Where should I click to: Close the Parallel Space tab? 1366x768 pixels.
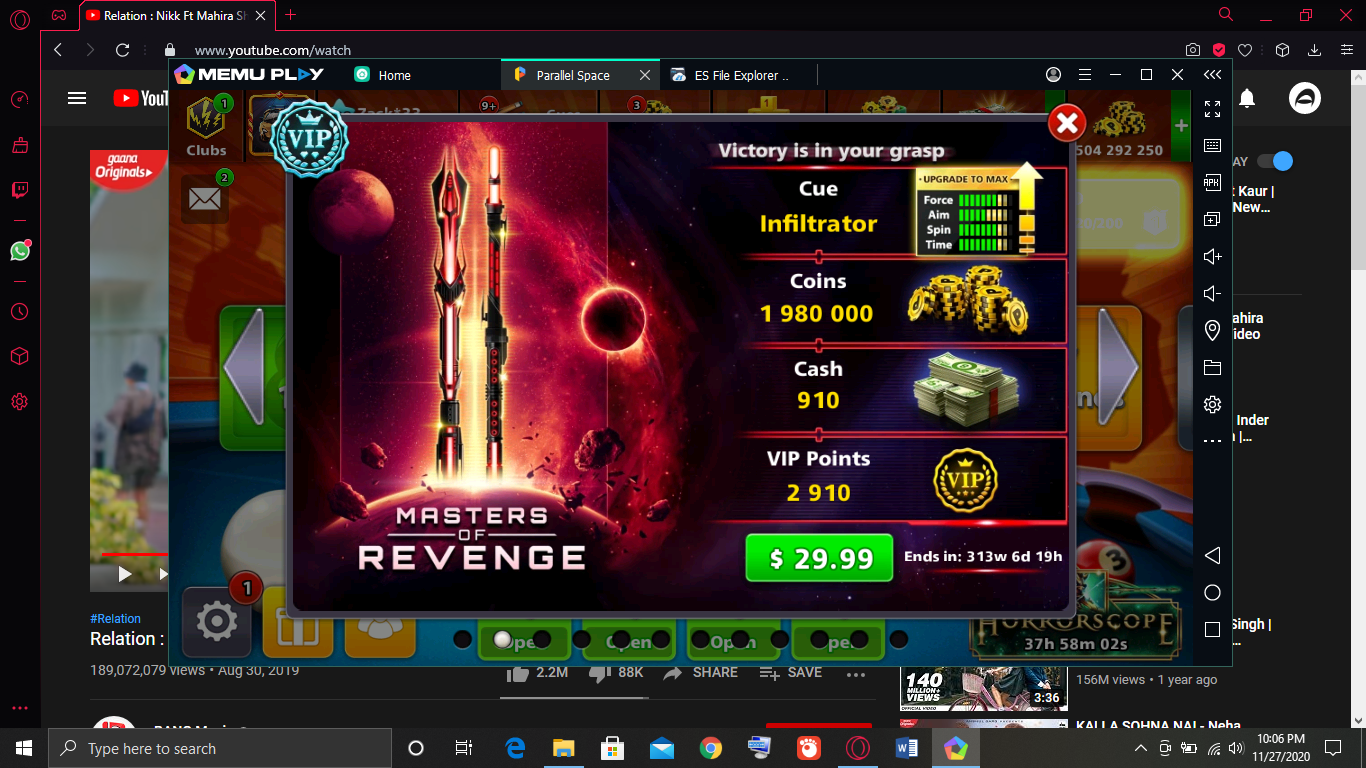point(645,75)
